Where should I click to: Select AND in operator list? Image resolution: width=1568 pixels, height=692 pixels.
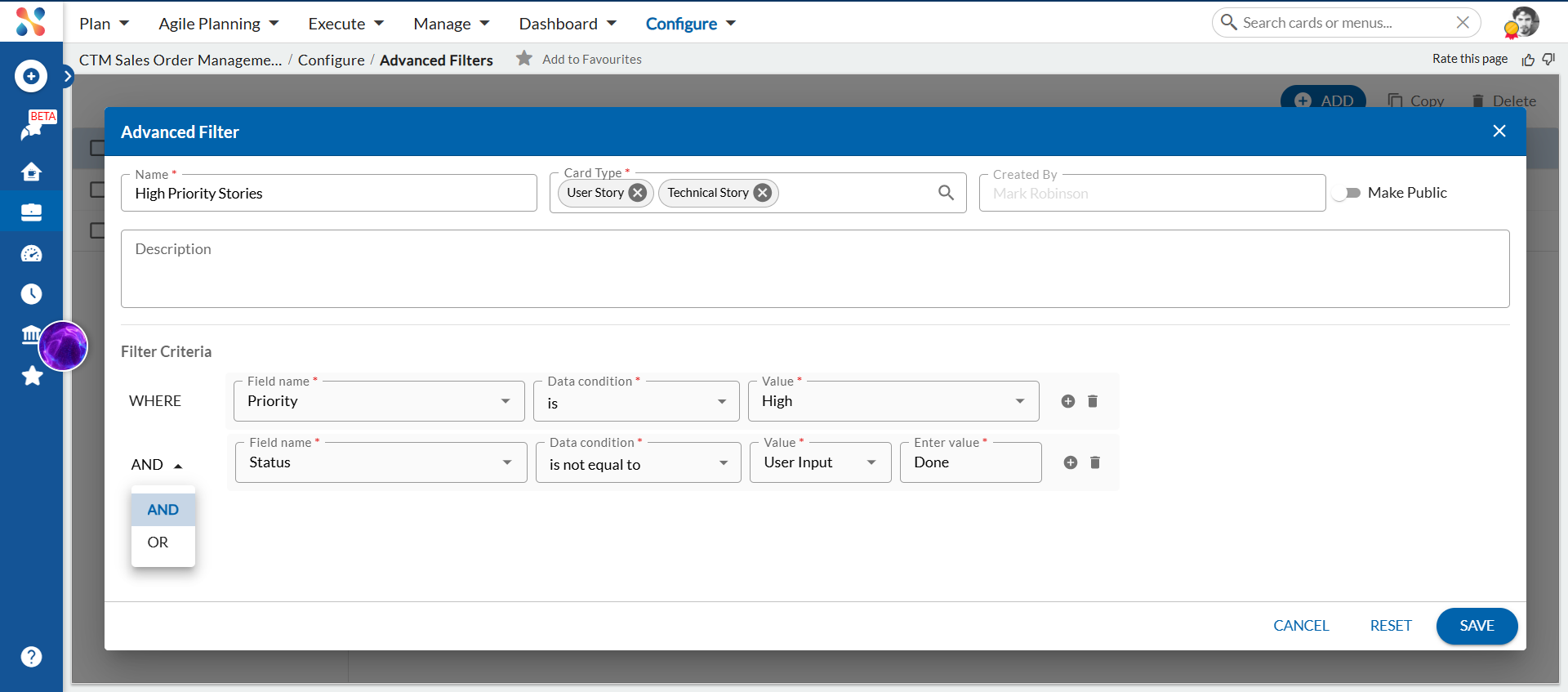(x=163, y=510)
